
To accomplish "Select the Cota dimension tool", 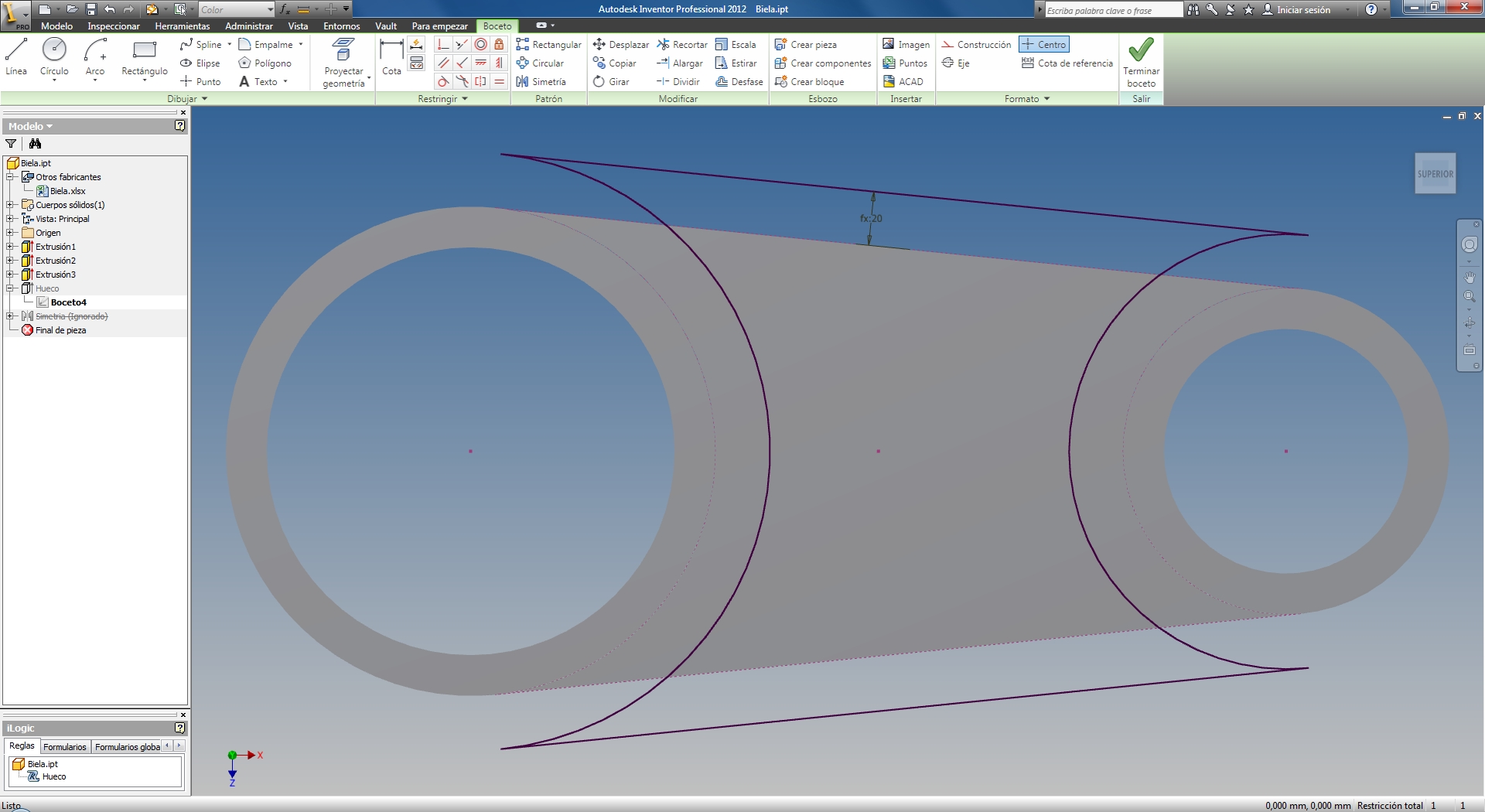I will [392, 57].
